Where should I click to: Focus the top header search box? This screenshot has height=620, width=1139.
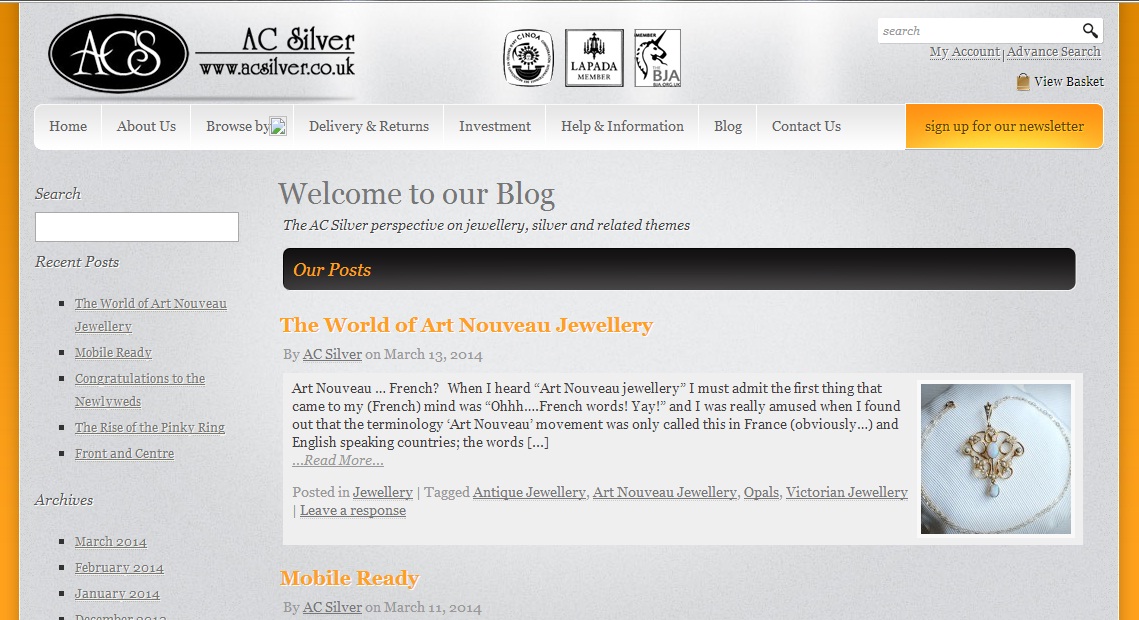click(x=979, y=30)
